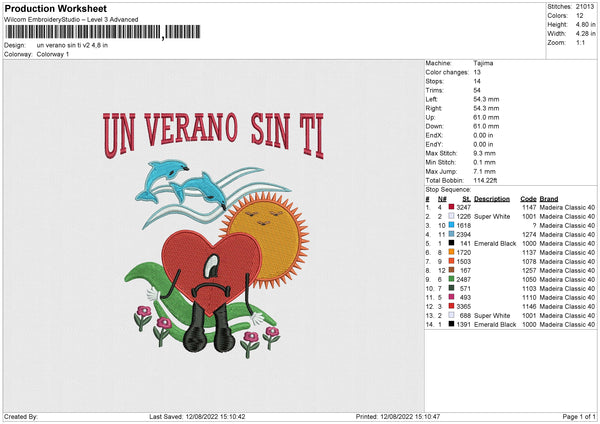Image resolution: width=600 pixels, height=424 pixels.
Task: Click the Stitches value "21013"
Action: point(585,7)
